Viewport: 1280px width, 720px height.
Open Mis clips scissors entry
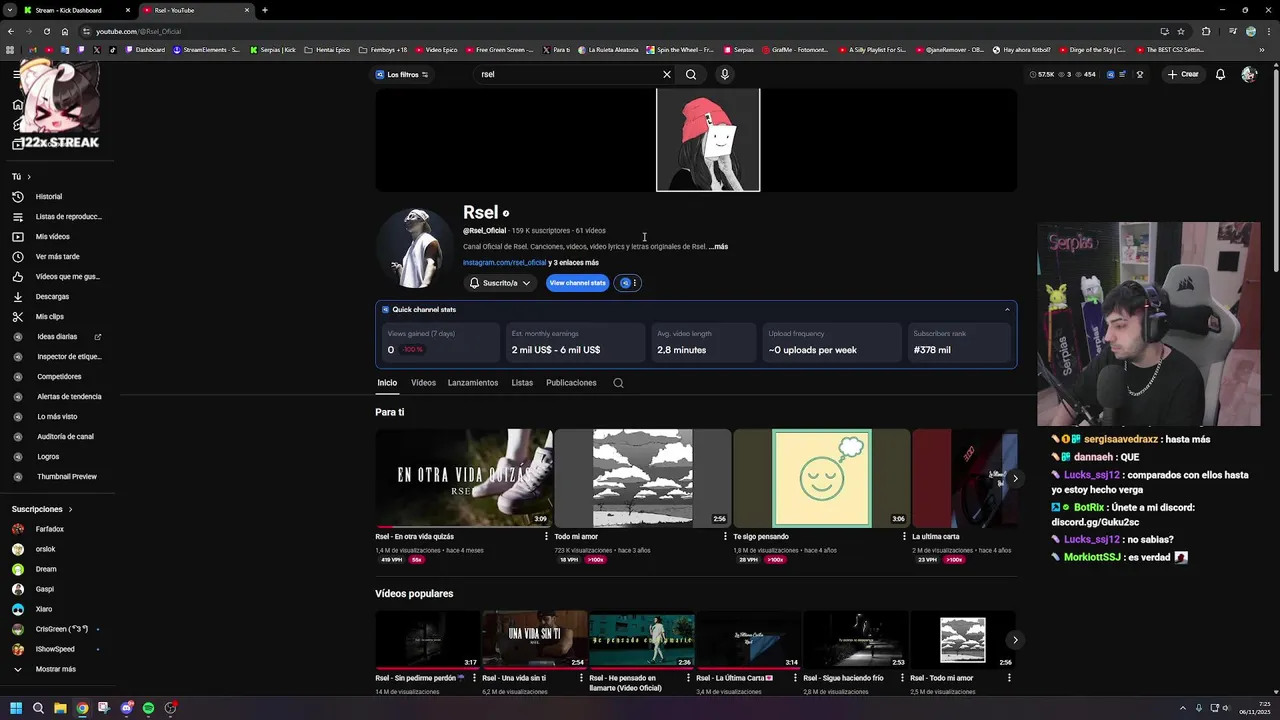[x=49, y=317]
